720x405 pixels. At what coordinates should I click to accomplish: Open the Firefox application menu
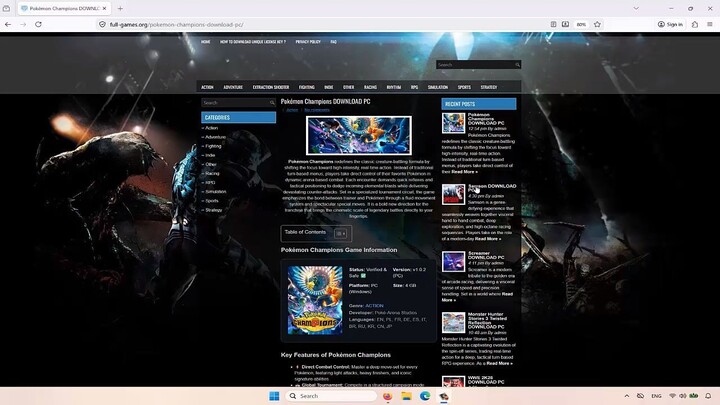click(710, 24)
